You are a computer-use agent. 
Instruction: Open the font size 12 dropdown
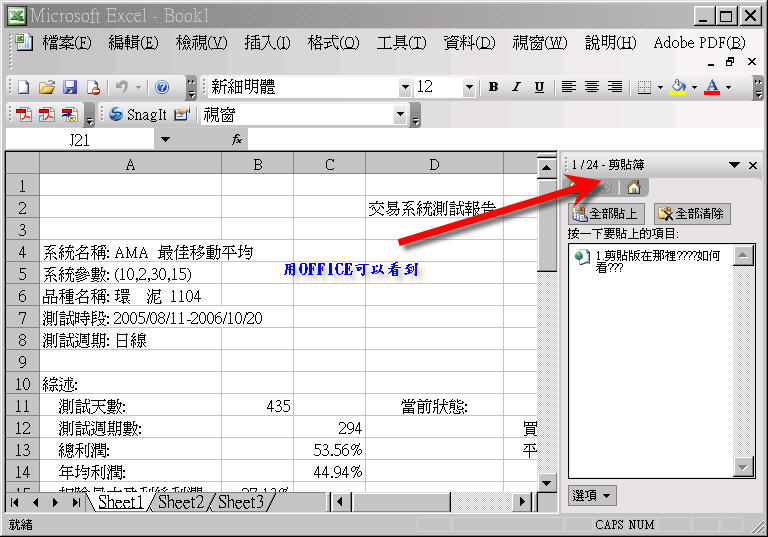pyautogui.click(x=469, y=88)
